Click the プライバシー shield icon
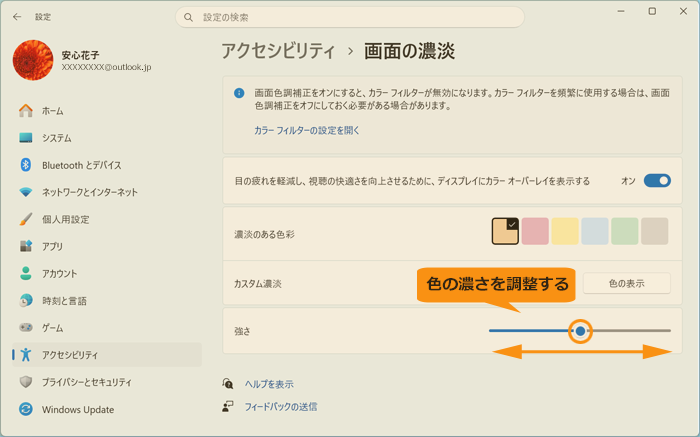This screenshot has width=700, height=437. coord(26,382)
